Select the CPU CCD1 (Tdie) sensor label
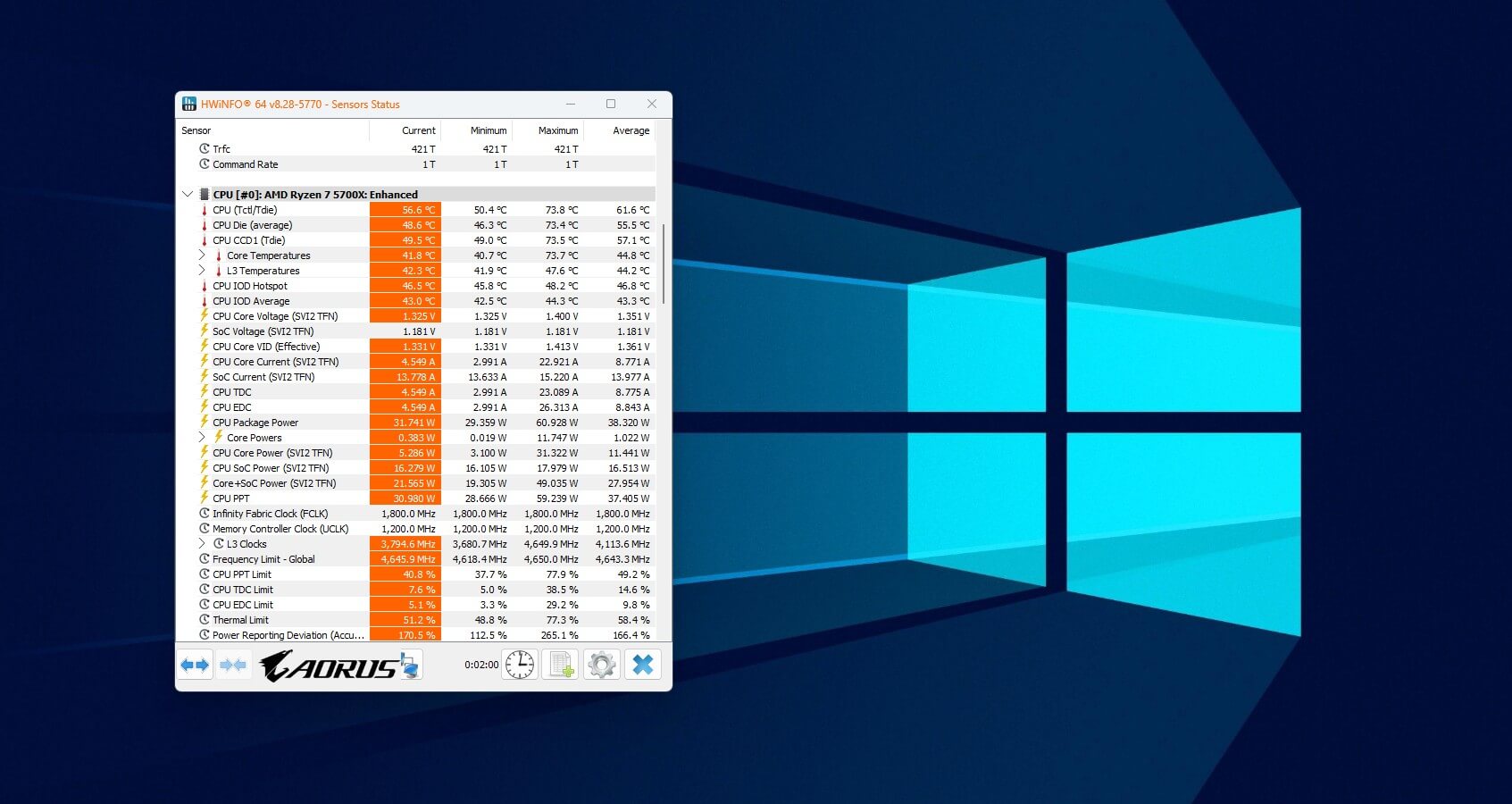The height and width of the screenshot is (804, 1512). click(x=249, y=240)
